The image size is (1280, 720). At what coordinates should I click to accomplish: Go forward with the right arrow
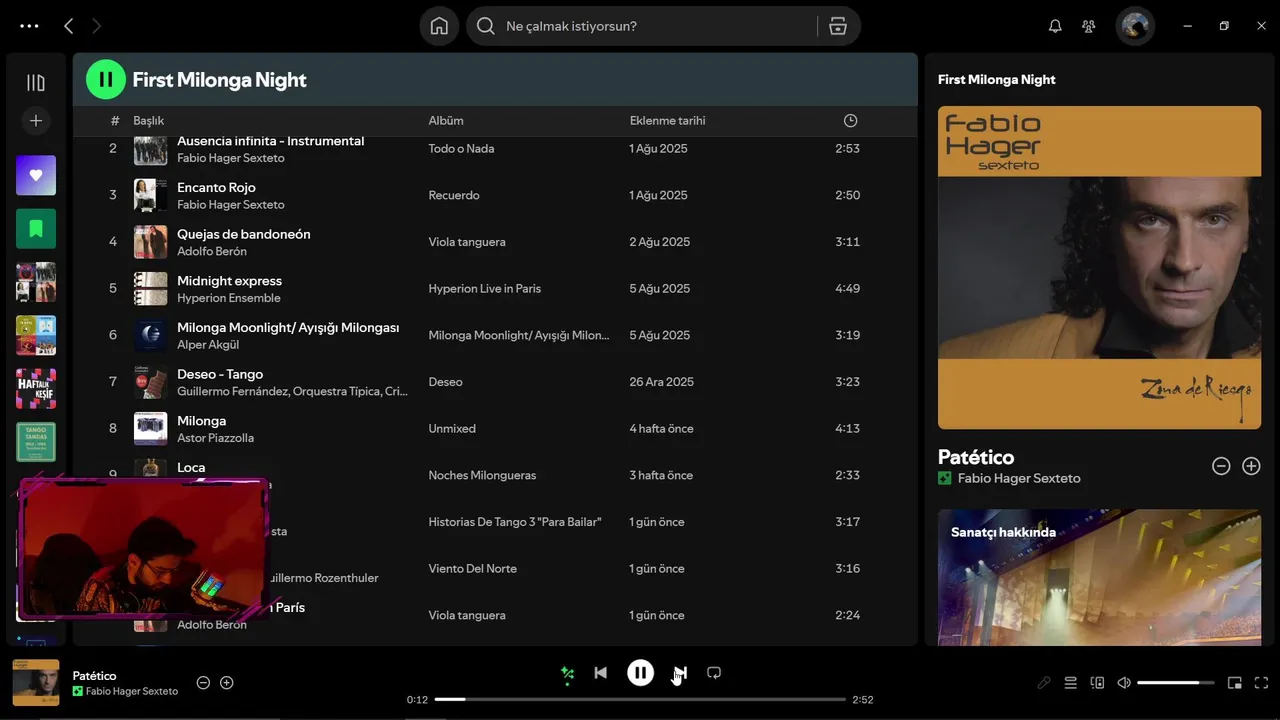96,27
